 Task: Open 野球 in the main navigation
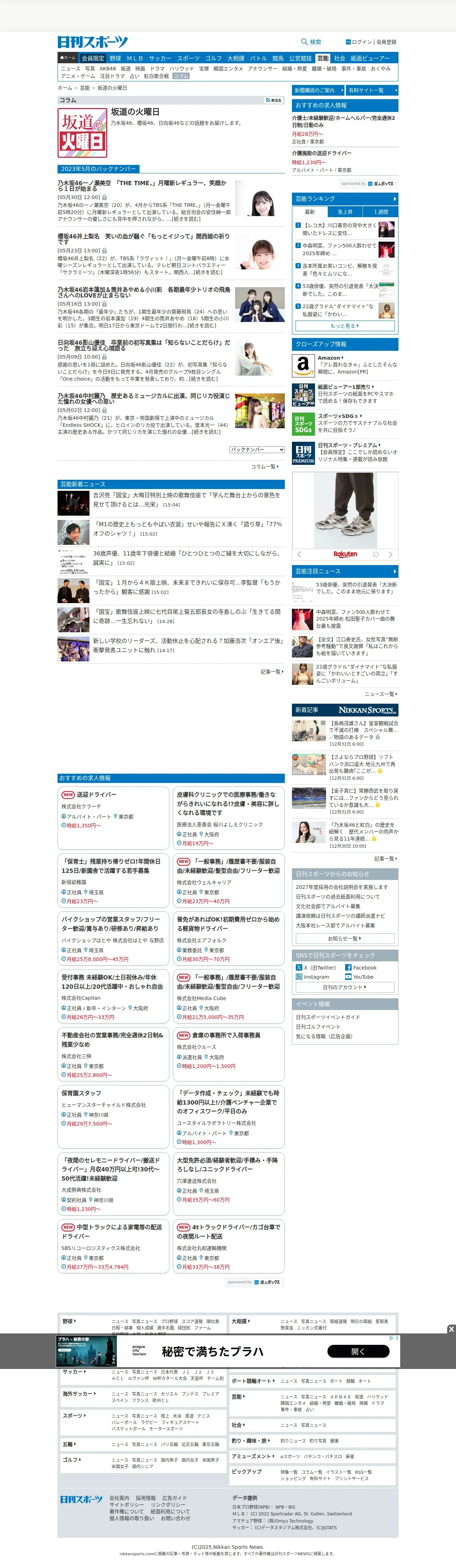tap(115, 58)
